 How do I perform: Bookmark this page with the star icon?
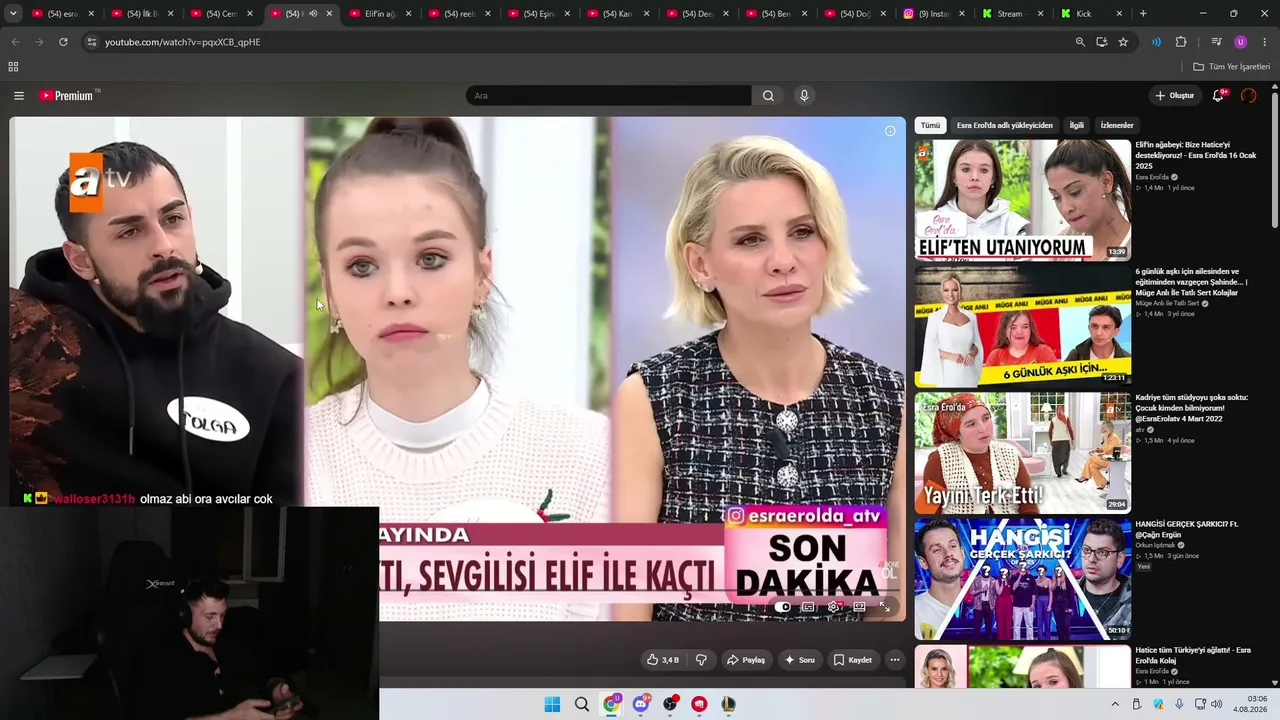(x=1123, y=42)
